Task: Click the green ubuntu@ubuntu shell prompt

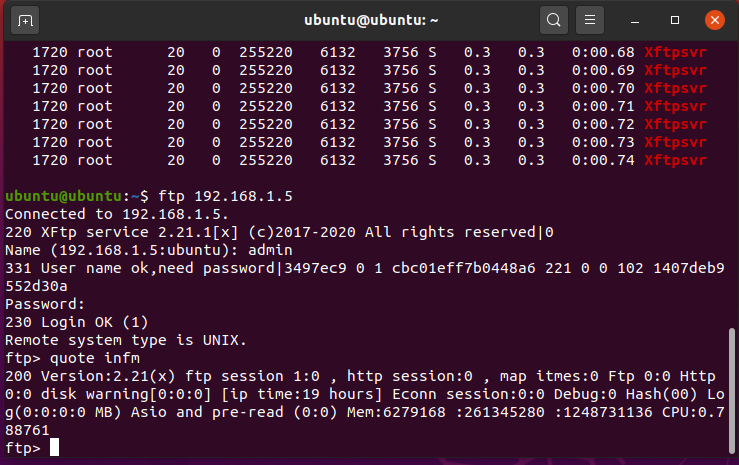Action: point(64,196)
